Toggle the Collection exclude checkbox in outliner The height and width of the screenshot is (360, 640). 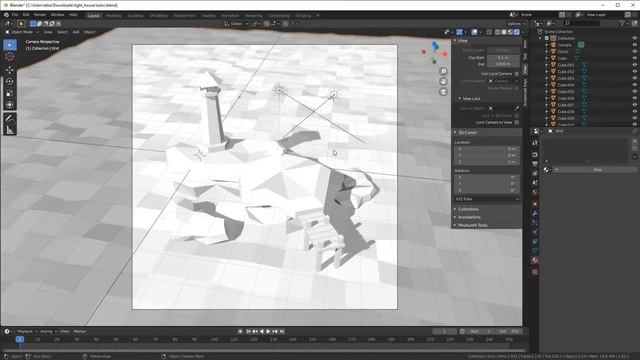coord(547,38)
